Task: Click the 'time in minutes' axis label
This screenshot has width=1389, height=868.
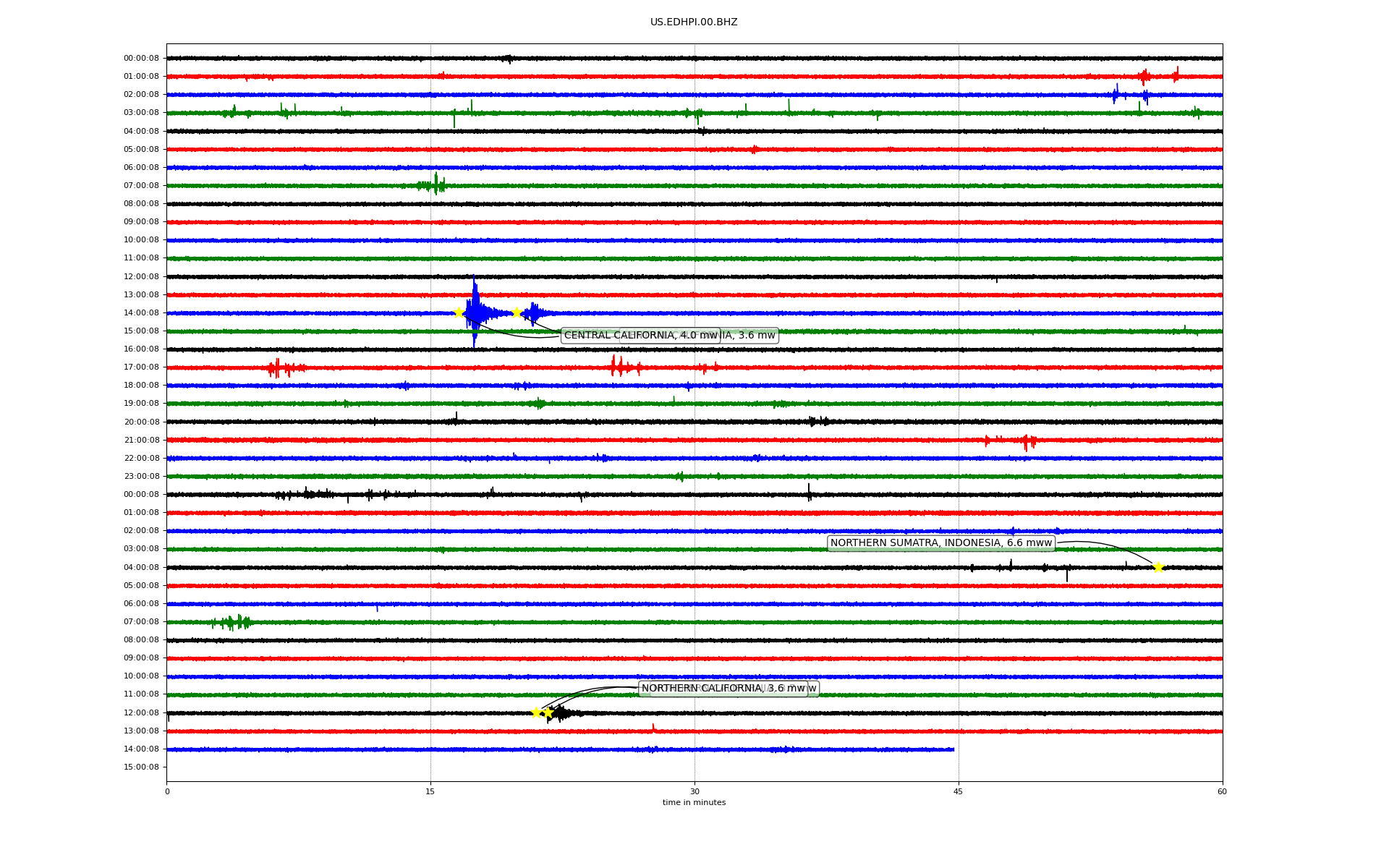Action: point(694,803)
